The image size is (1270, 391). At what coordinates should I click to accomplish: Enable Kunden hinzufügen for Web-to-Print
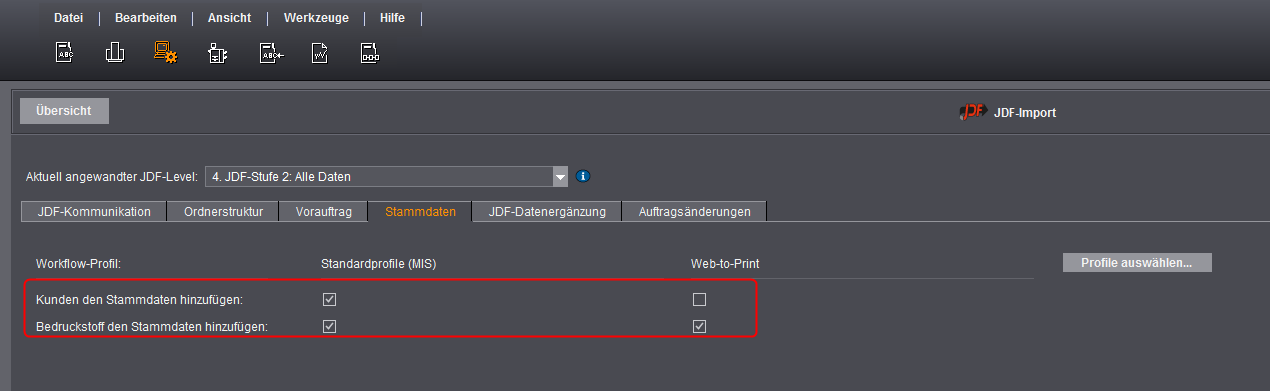[x=699, y=299]
